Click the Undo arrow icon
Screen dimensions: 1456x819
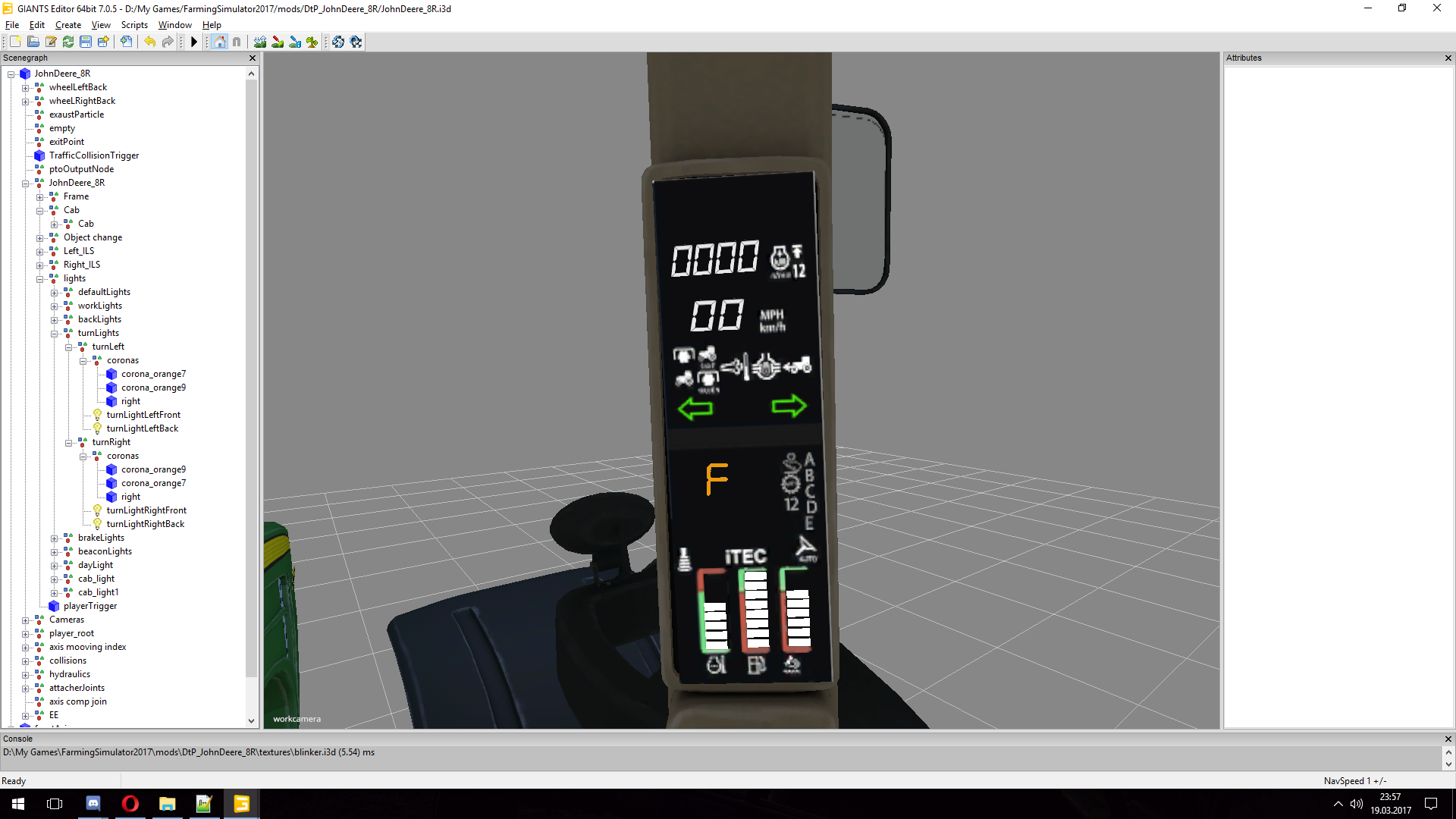tap(150, 42)
